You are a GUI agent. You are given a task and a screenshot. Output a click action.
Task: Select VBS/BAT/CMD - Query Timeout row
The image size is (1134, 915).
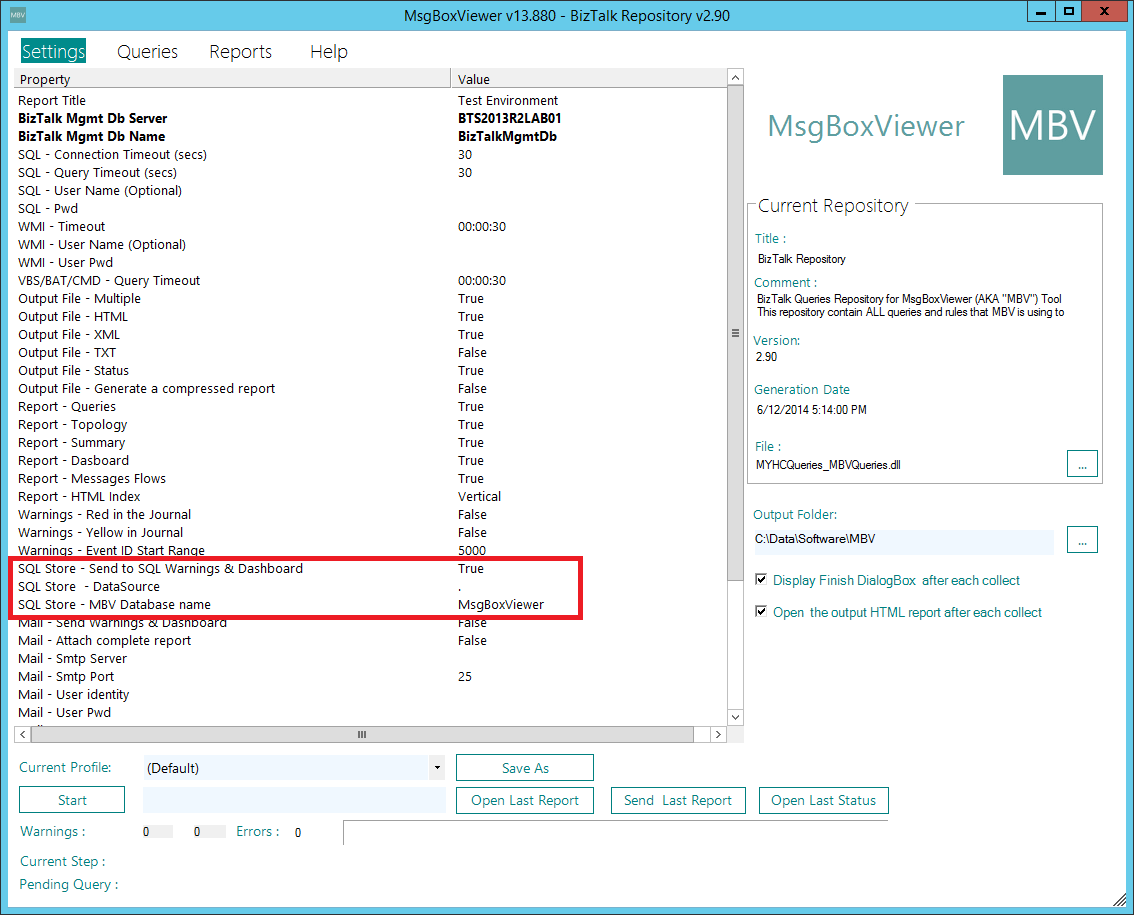[x=370, y=281]
